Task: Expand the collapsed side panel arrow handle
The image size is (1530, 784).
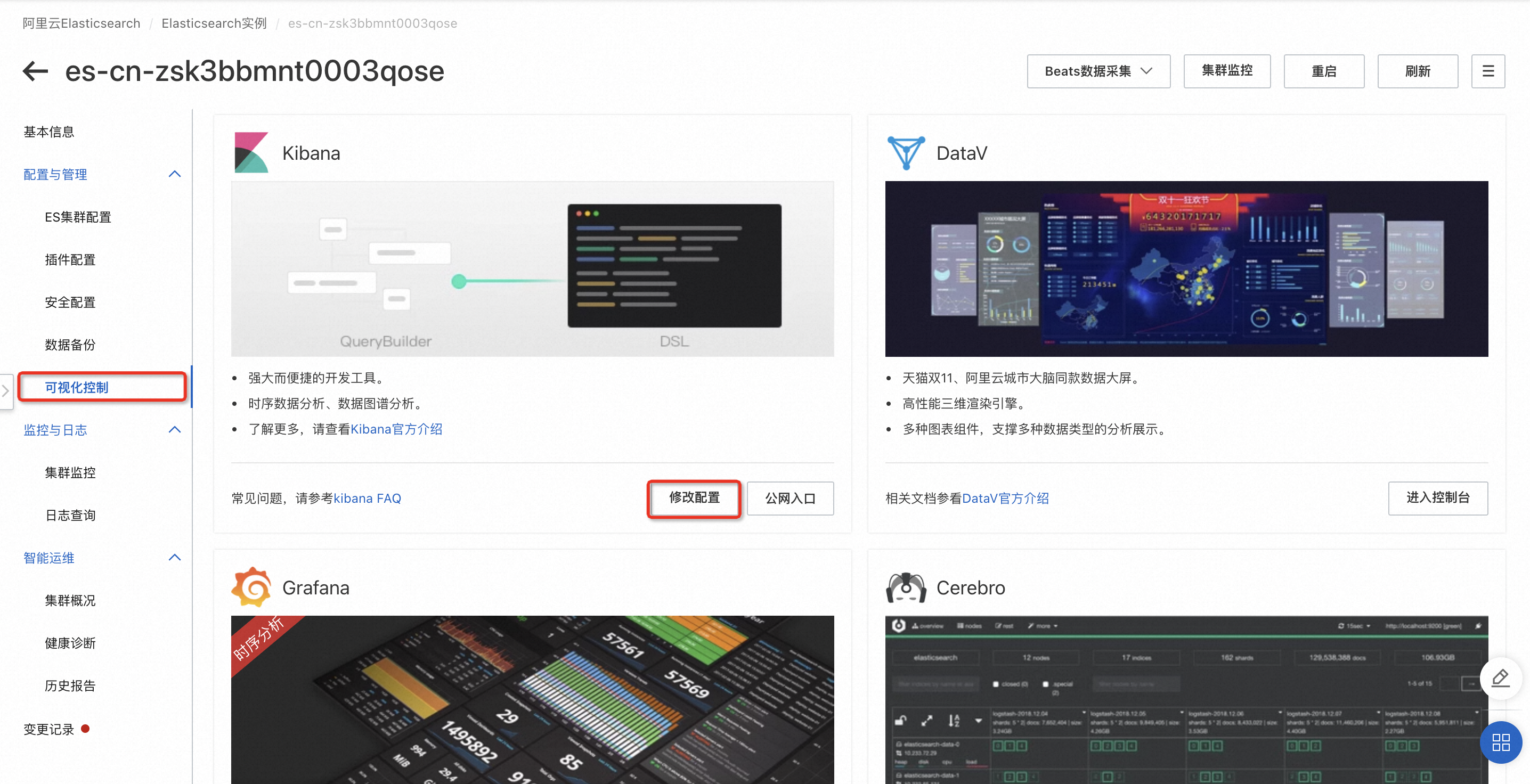Action: point(6,391)
